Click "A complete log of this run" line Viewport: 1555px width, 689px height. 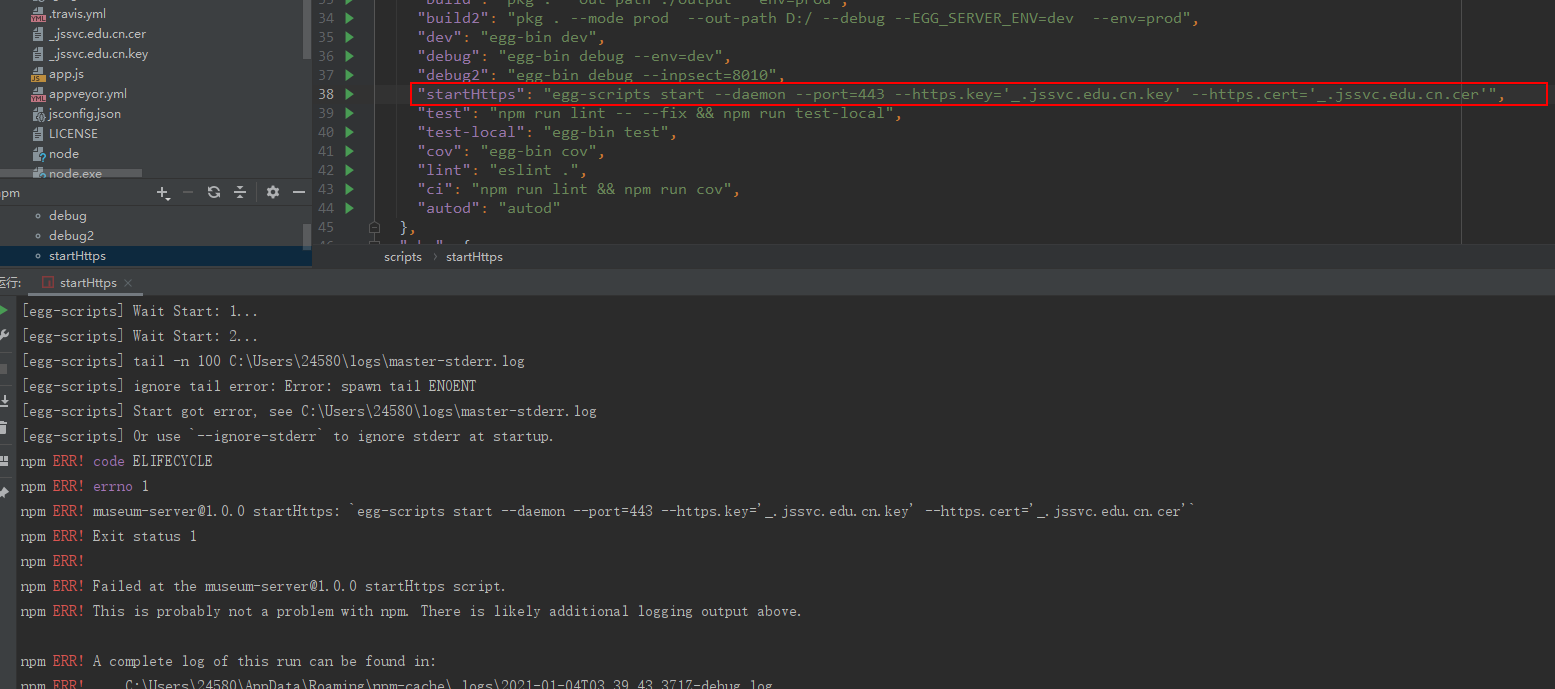[x=229, y=661]
